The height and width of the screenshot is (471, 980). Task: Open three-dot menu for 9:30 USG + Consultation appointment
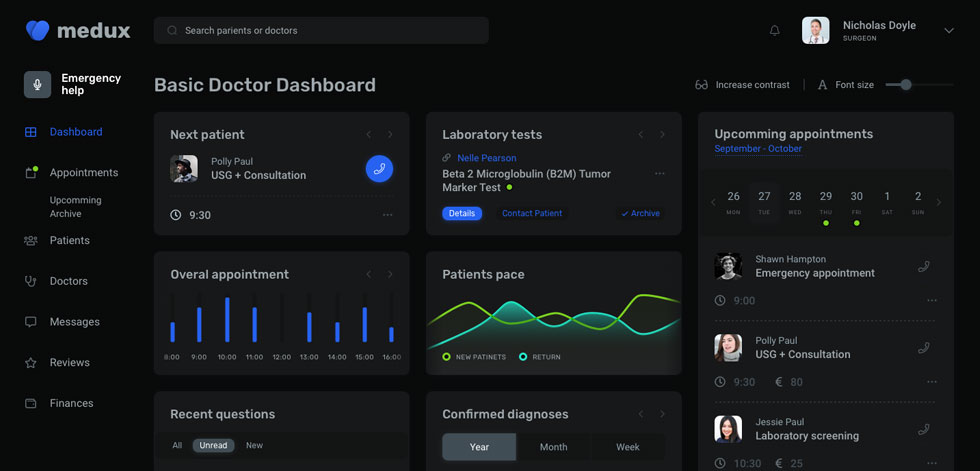pyautogui.click(x=932, y=382)
